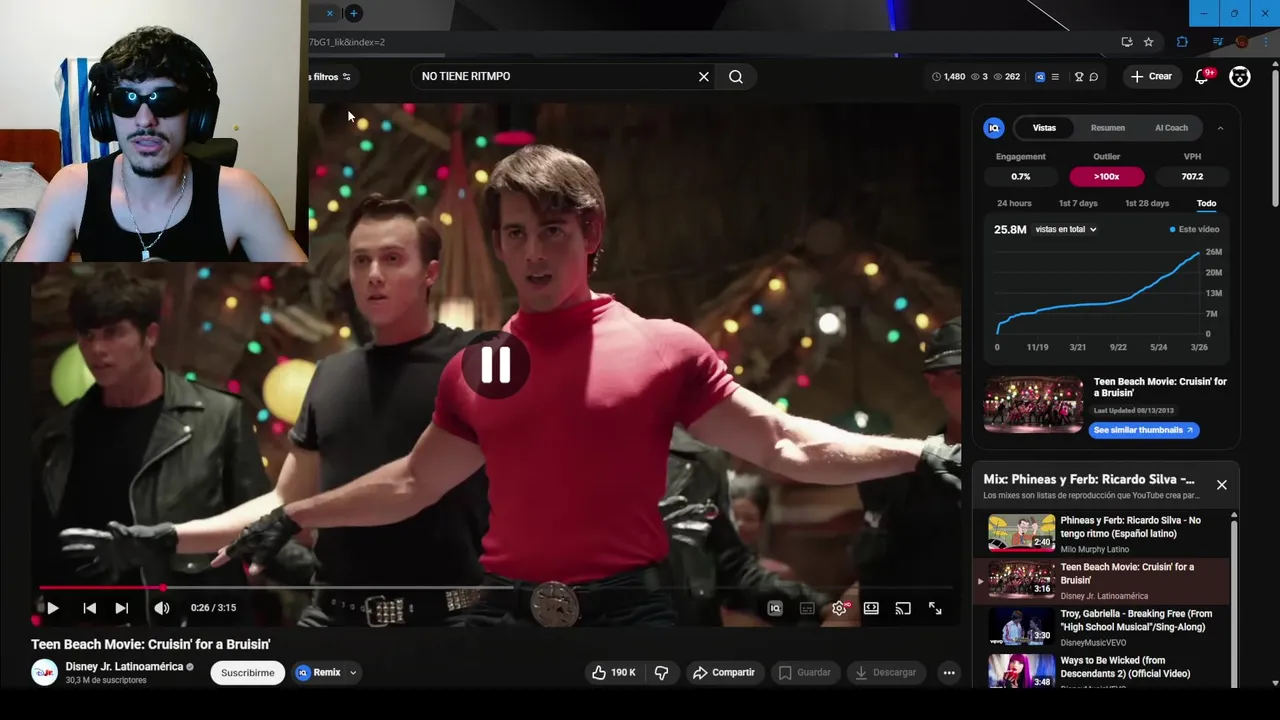
Task: Close the current browser tab
Action: 330,13
